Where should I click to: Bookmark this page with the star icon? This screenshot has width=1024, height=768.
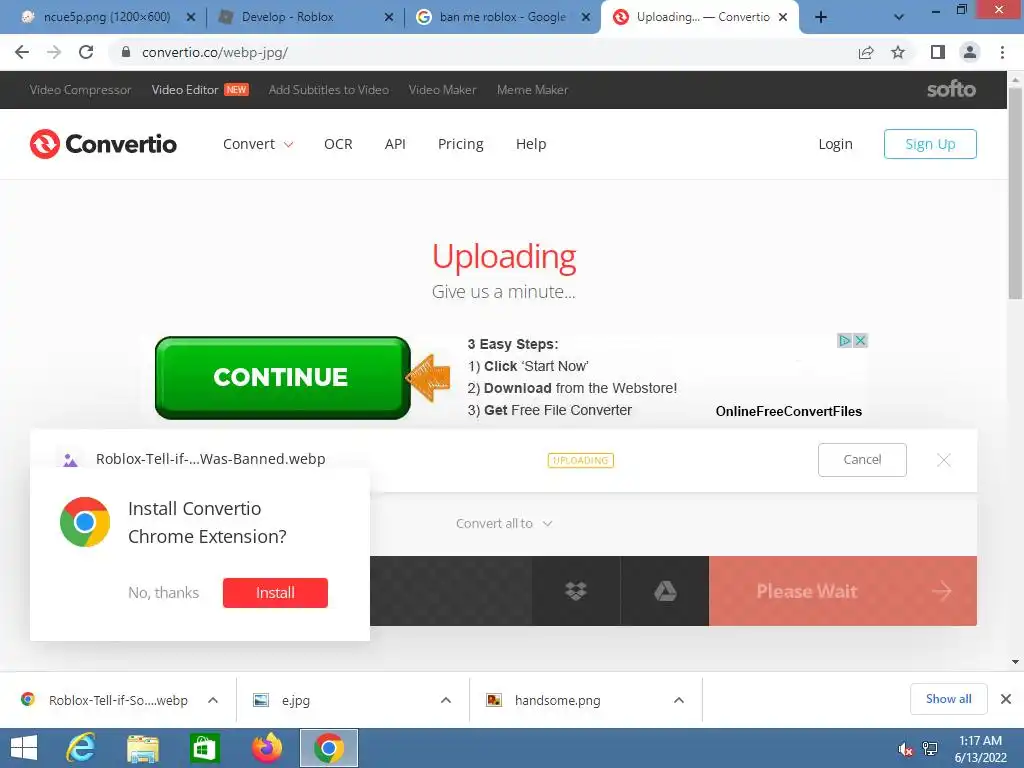point(898,52)
